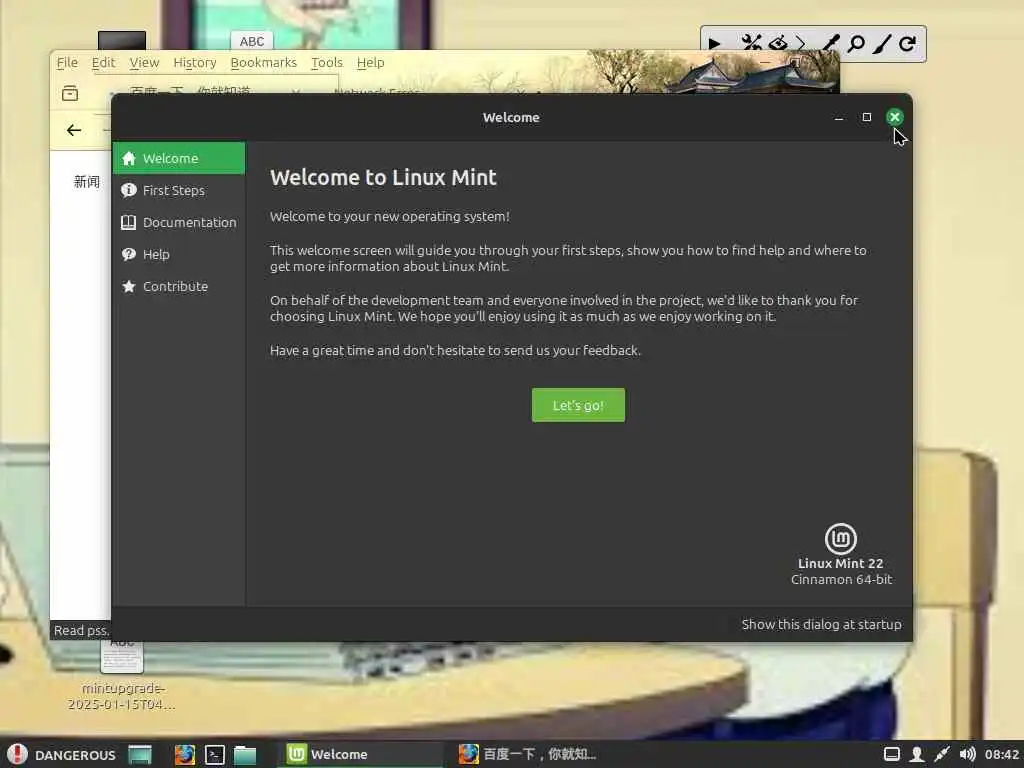The width and height of the screenshot is (1024, 768).
Task: Open Firefox View menu
Action: click(144, 63)
